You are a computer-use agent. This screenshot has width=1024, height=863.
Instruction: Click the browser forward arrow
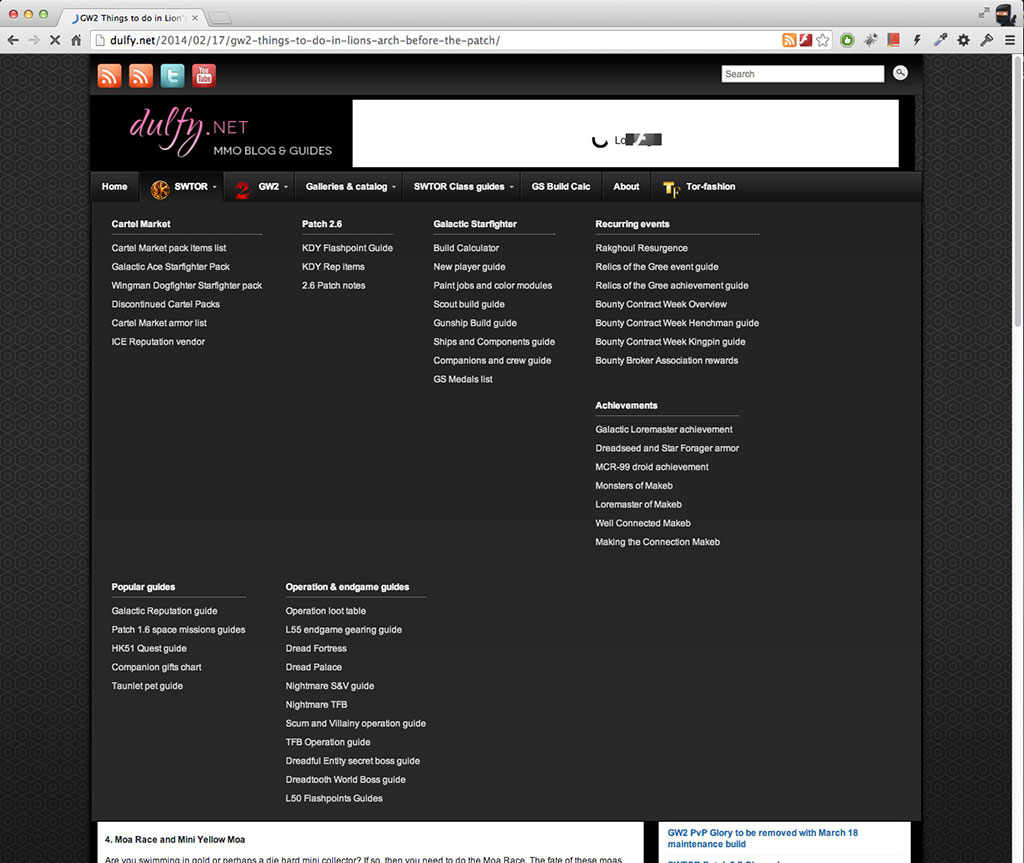(x=34, y=41)
